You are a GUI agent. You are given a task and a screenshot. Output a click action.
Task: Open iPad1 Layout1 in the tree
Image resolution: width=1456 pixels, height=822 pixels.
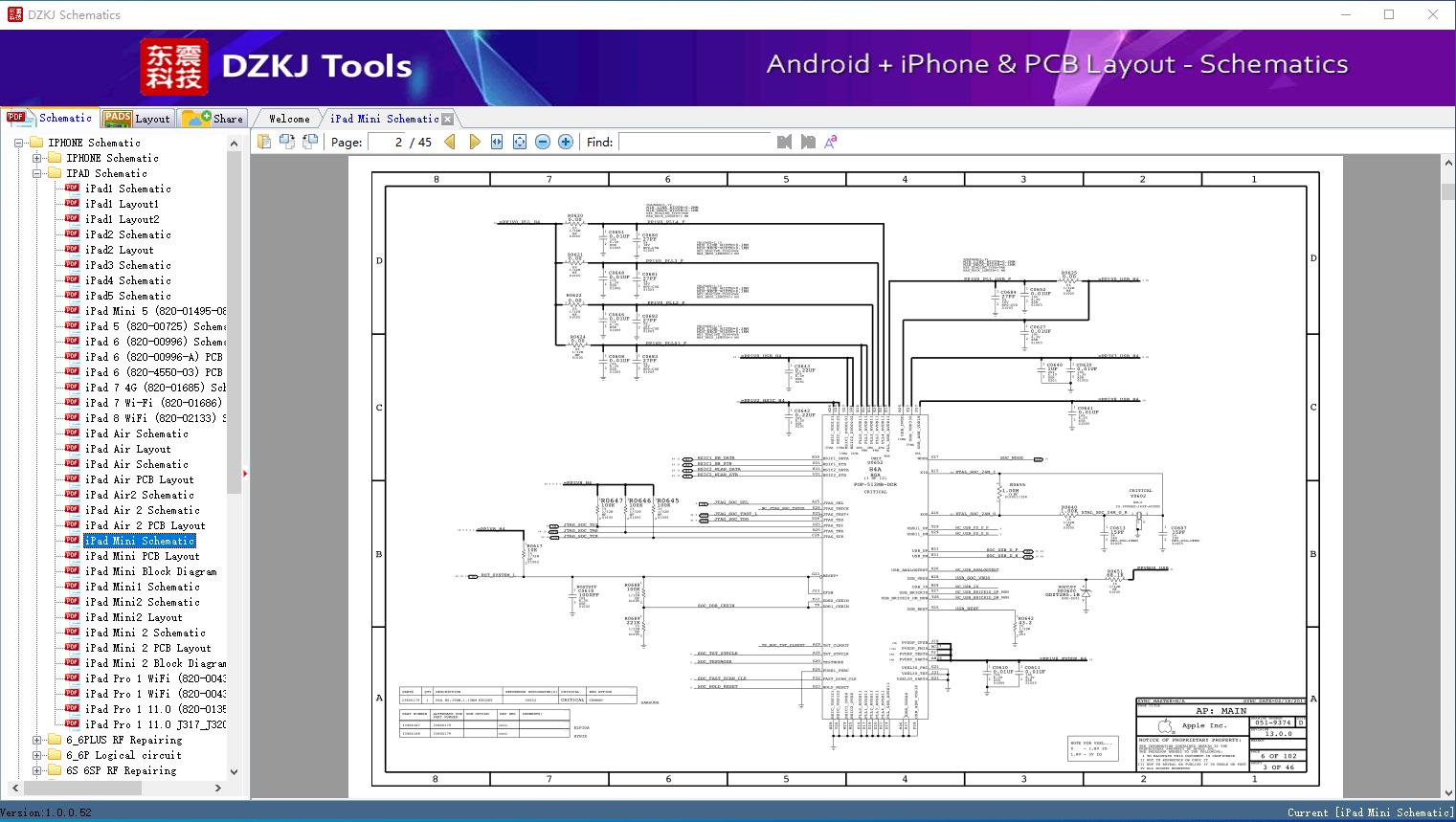pos(122,204)
